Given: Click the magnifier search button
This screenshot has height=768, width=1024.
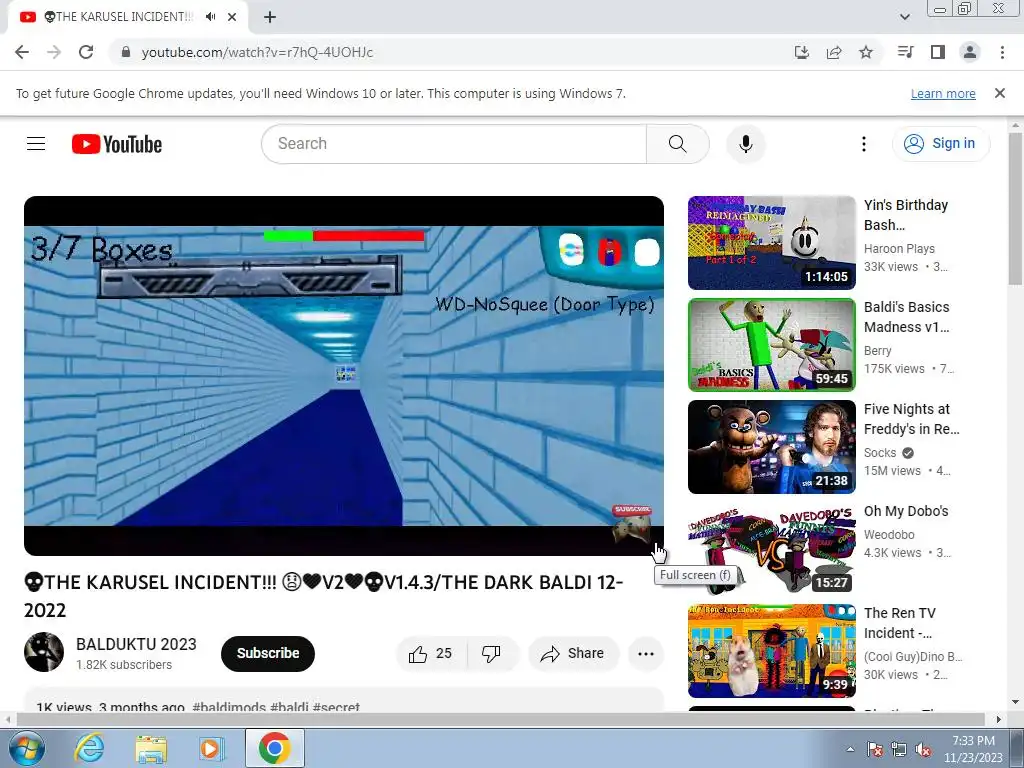Looking at the screenshot, I should click(677, 144).
